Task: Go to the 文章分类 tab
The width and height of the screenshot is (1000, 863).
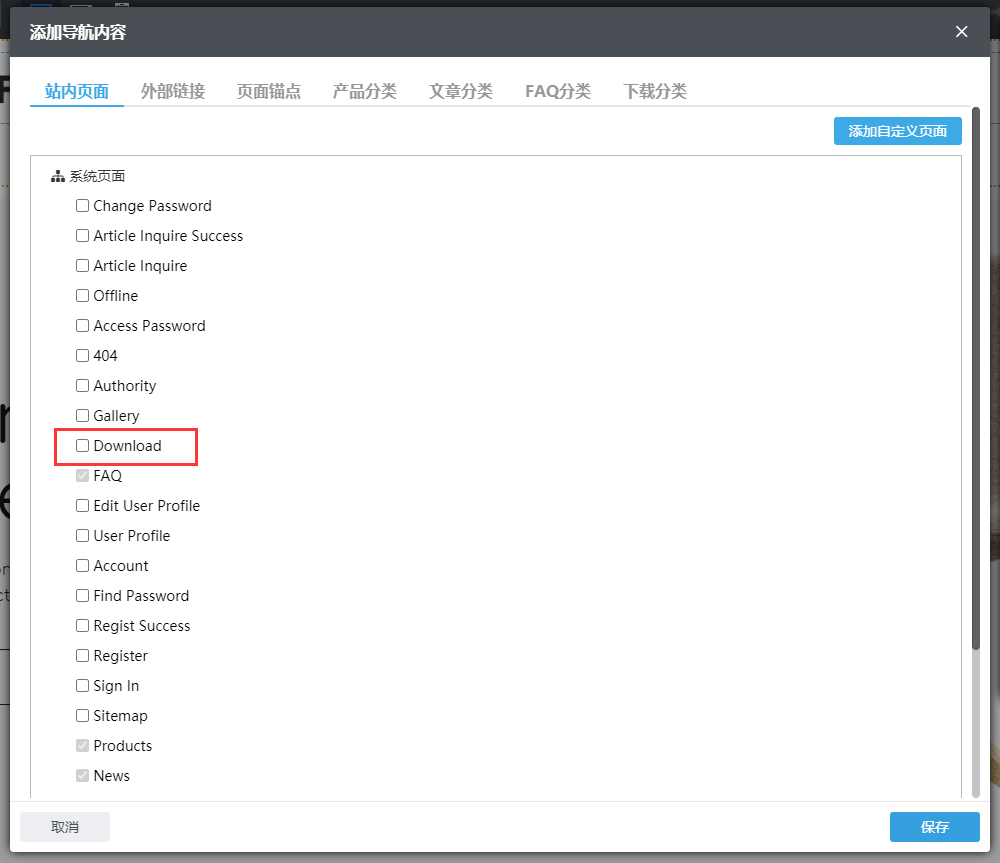Action: click(x=460, y=91)
